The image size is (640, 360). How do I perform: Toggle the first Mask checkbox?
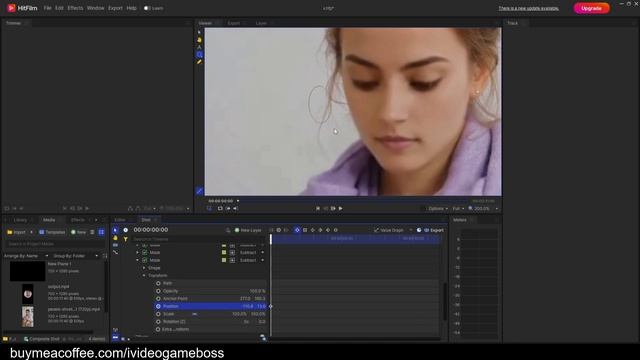tap(144, 253)
